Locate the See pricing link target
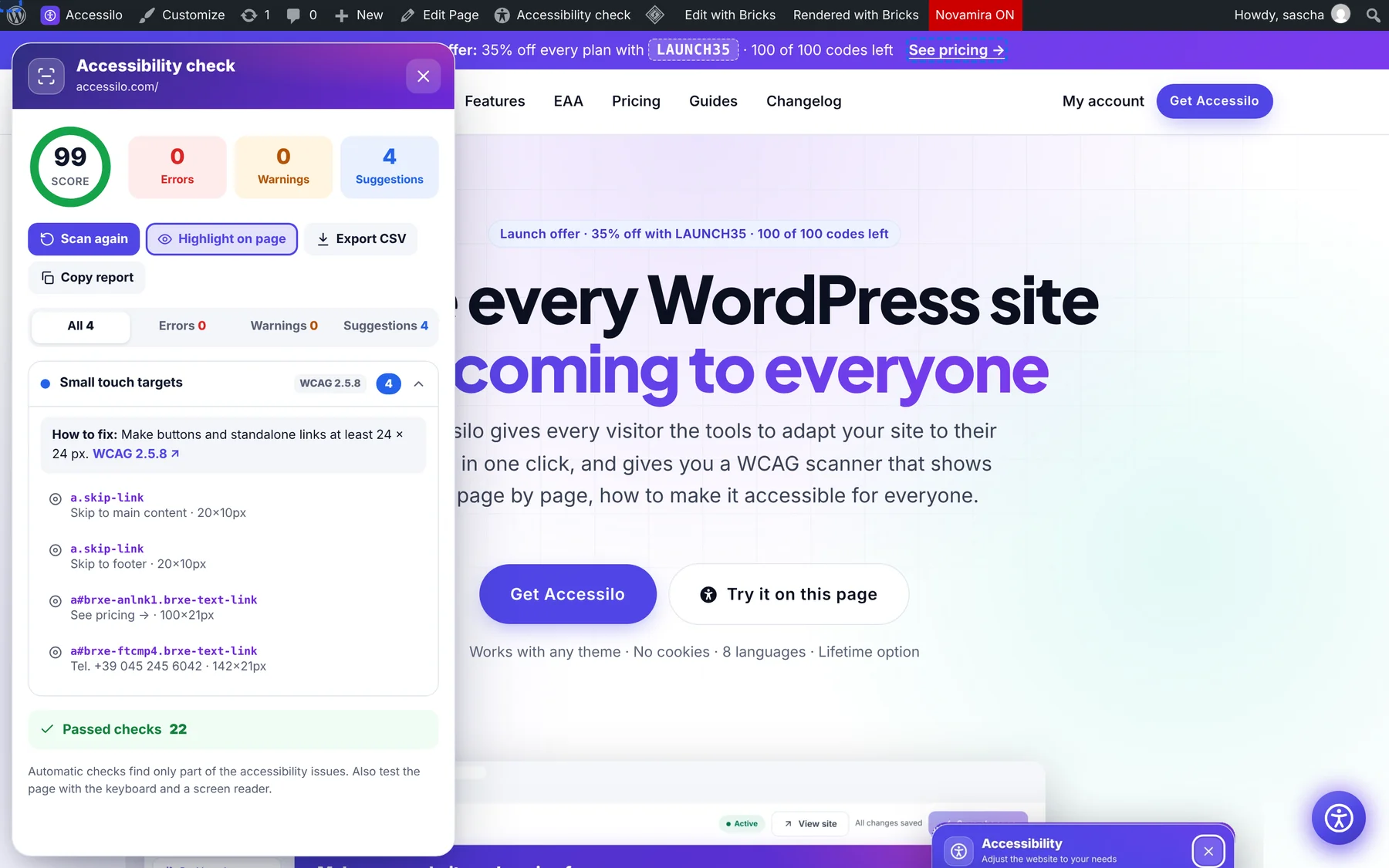 click(56, 601)
